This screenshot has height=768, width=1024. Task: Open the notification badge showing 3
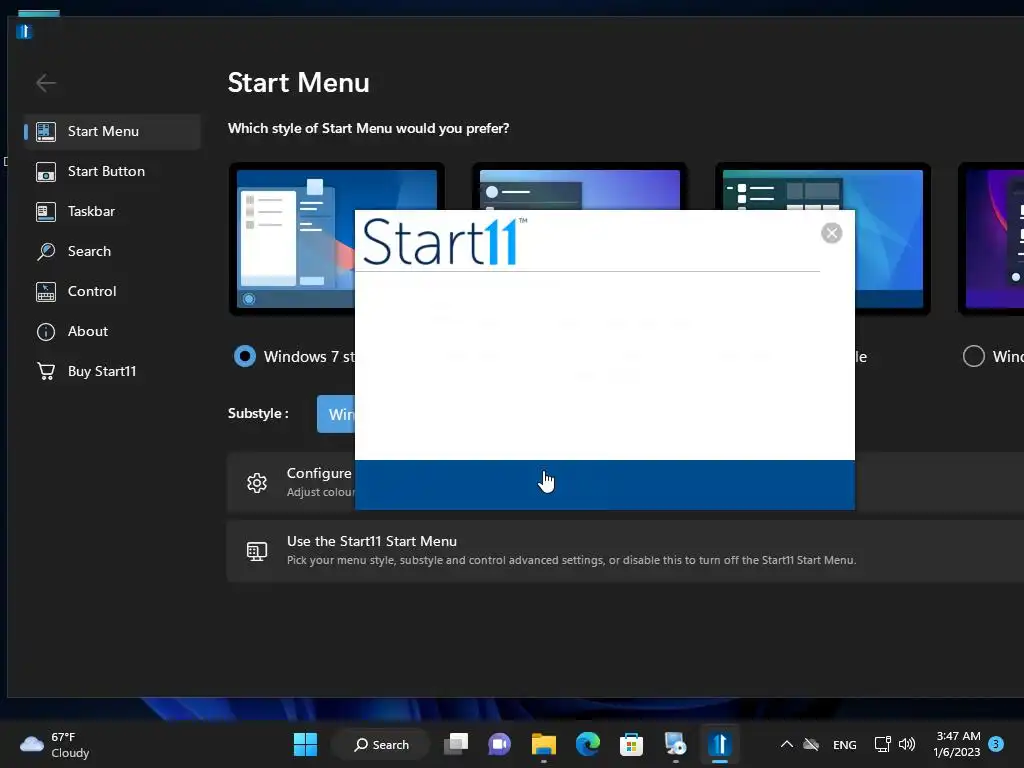996,744
